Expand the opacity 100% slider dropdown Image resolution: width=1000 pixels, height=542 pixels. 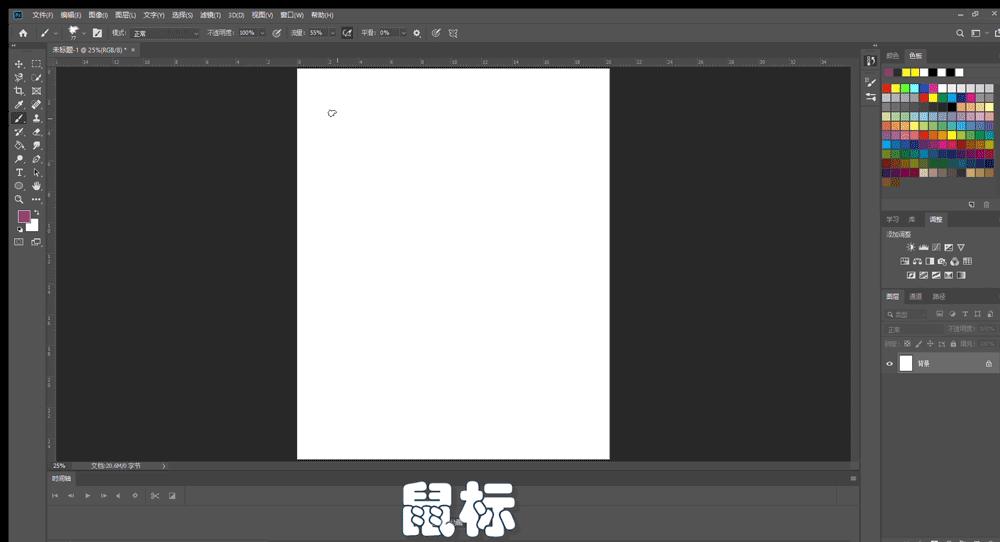261,33
